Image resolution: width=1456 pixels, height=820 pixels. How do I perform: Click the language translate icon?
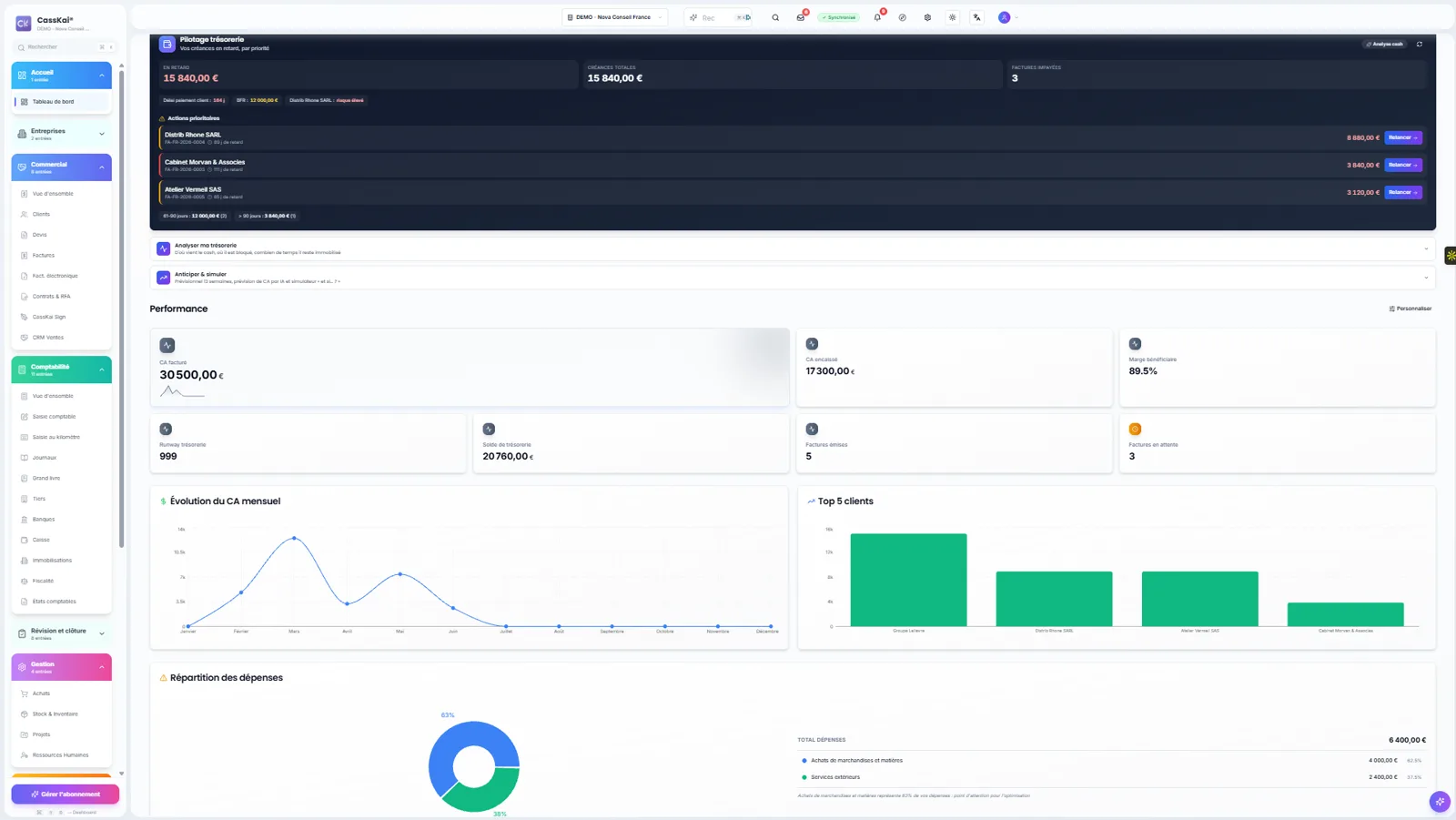click(x=977, y=17)
